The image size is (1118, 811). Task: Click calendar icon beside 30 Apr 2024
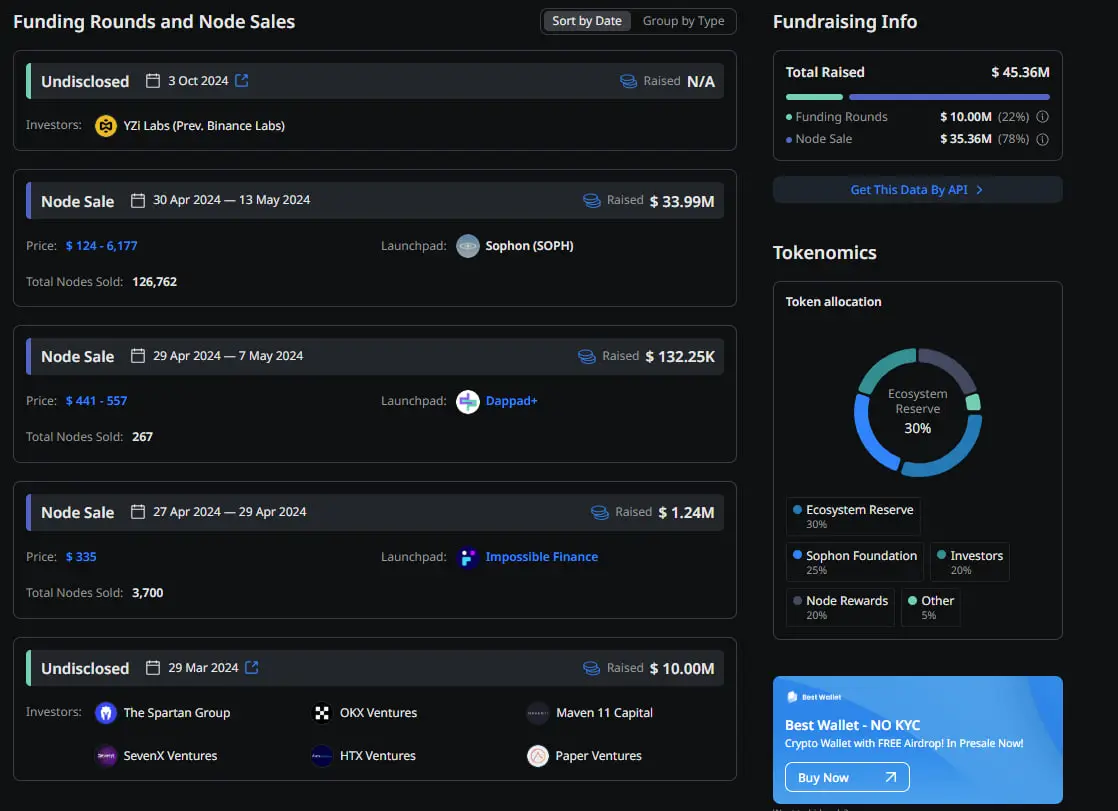tap(138, 200)
